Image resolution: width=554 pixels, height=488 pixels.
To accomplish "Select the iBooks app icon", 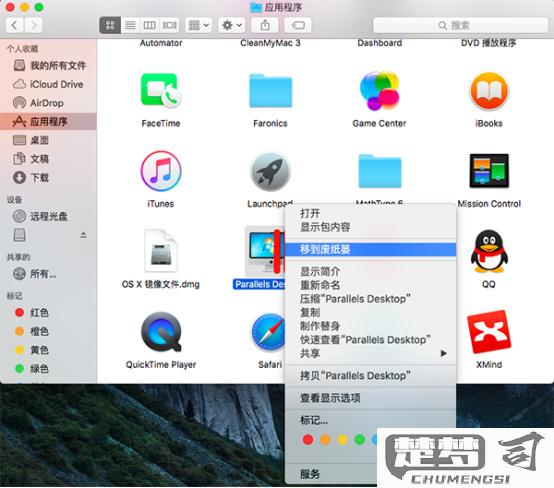I will tap(489, 91).
